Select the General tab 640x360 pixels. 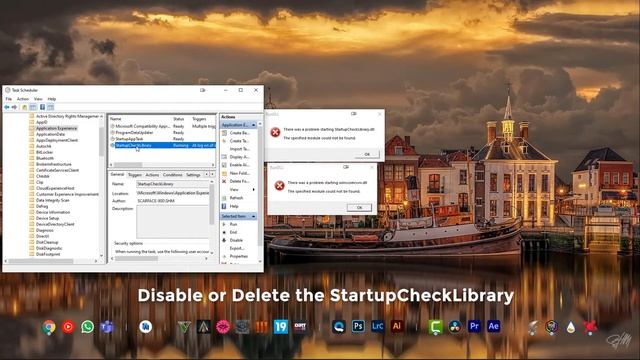[x=117, y=174]
